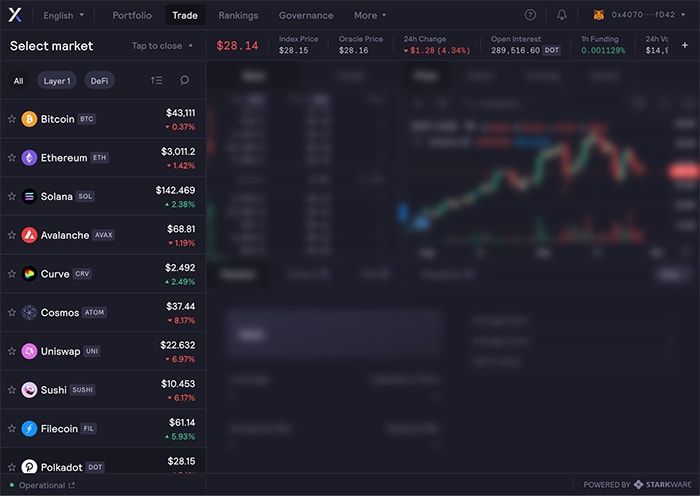Click the 24h Change $1.28 (4.34%) value

tap(437, 50)
